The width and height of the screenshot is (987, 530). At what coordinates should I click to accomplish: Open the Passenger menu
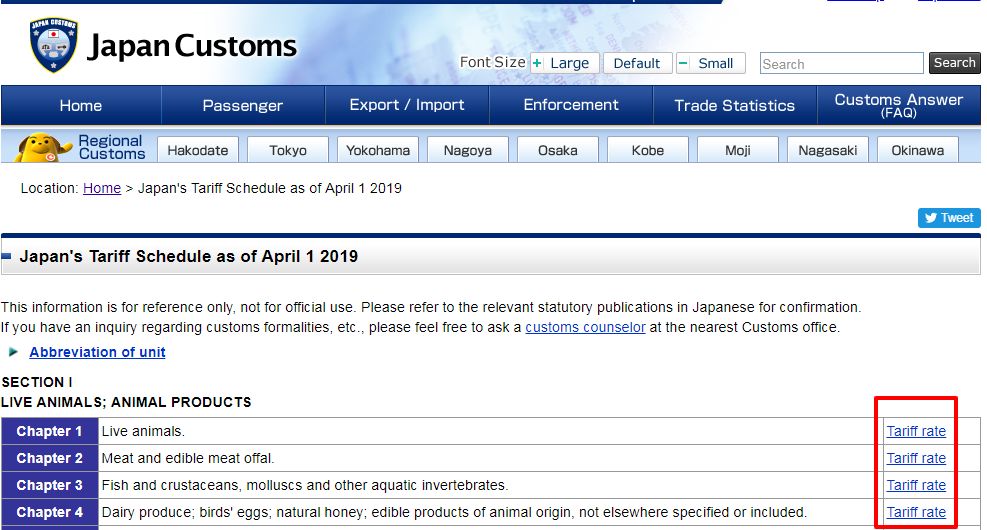pyautogui.click(x=243, y=105)
